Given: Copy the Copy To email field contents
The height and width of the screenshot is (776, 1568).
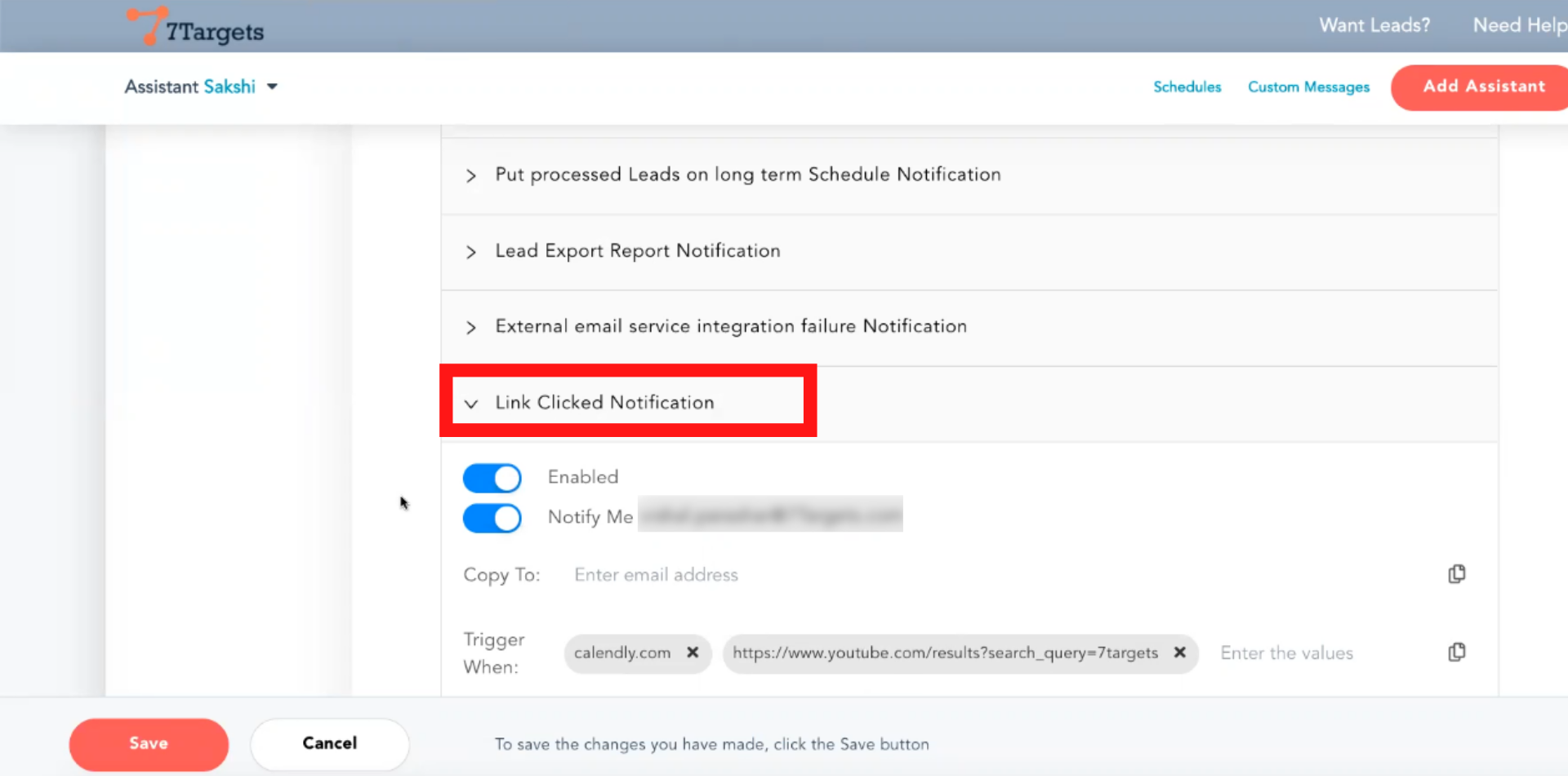Looking at the screenshot, I should [1456, 574].
